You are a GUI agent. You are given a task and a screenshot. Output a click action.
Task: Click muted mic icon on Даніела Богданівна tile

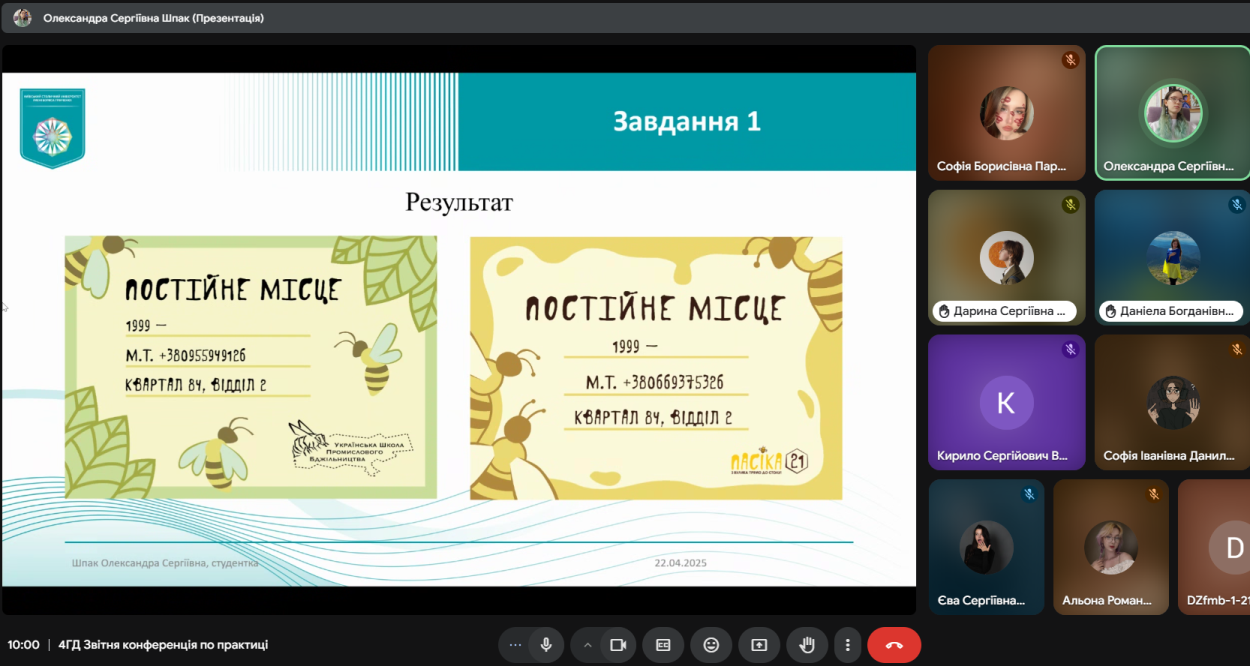pos(1236,205)
